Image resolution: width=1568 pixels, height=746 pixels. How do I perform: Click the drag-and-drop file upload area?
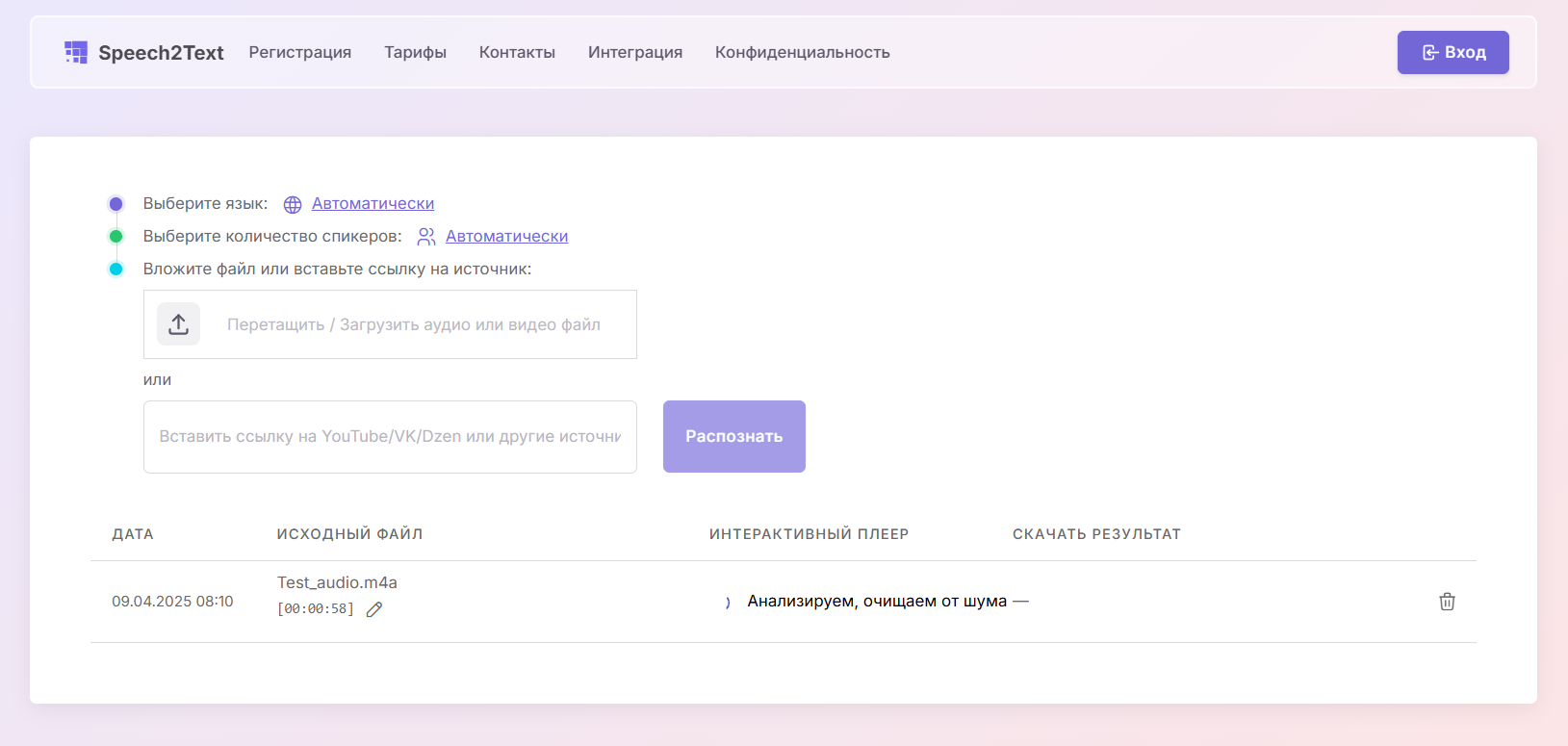click(x=390, y=324)
